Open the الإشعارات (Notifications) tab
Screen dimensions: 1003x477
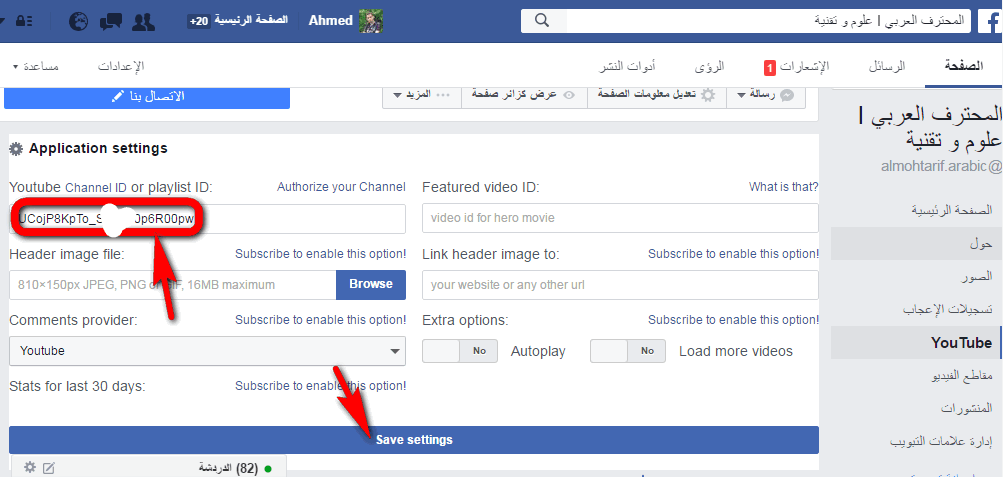click(x=797, y=66)
